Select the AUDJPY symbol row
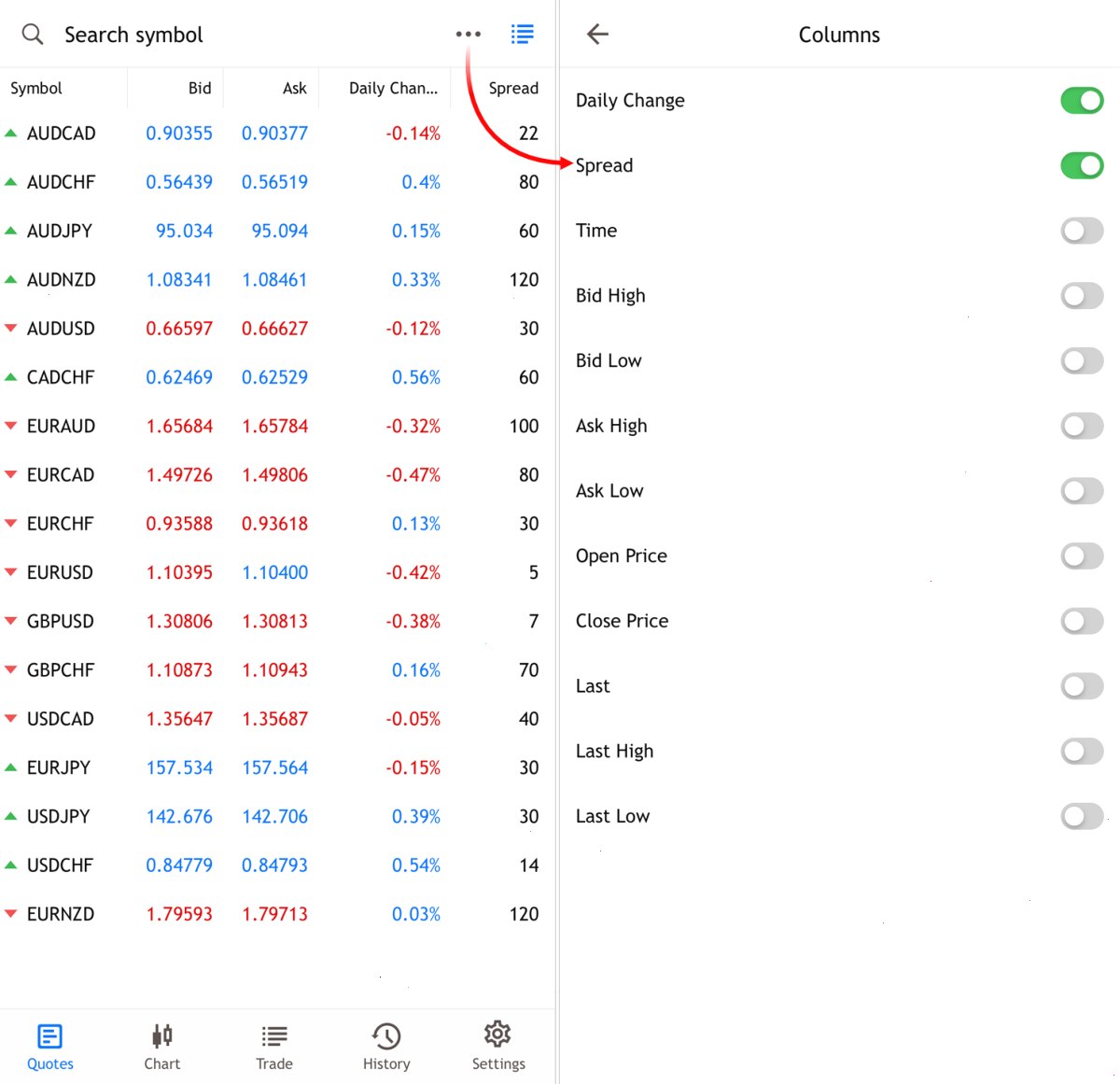Viewport: 1120px width, 1084px height. click(277, 231)
